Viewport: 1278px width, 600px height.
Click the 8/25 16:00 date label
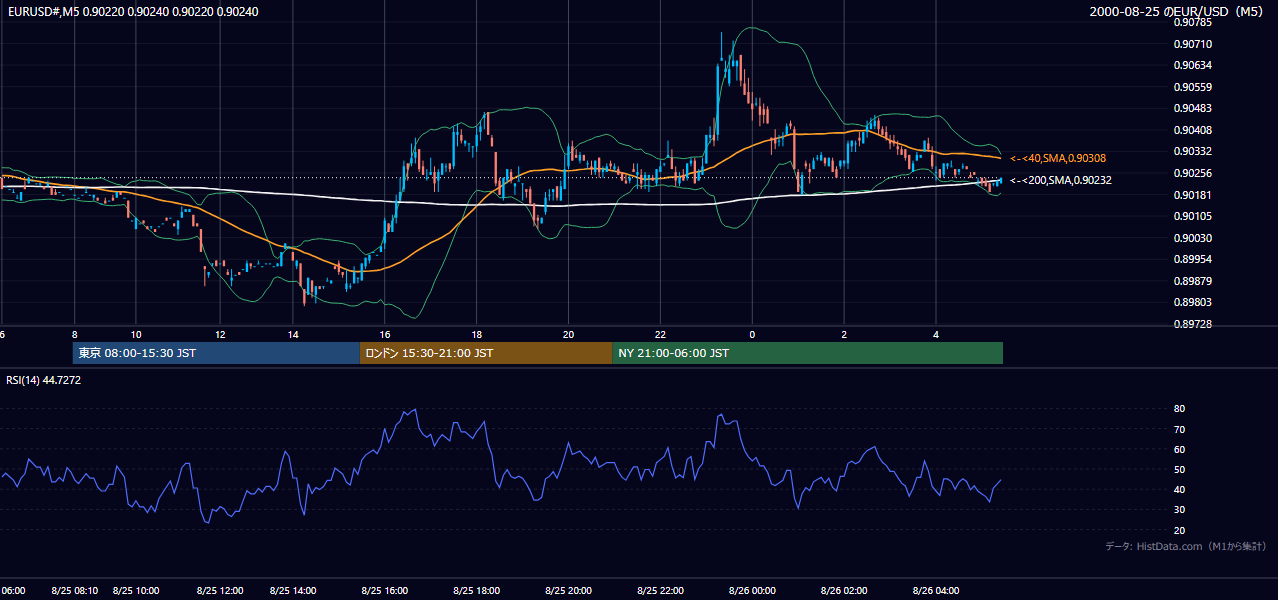pos(385,591)
